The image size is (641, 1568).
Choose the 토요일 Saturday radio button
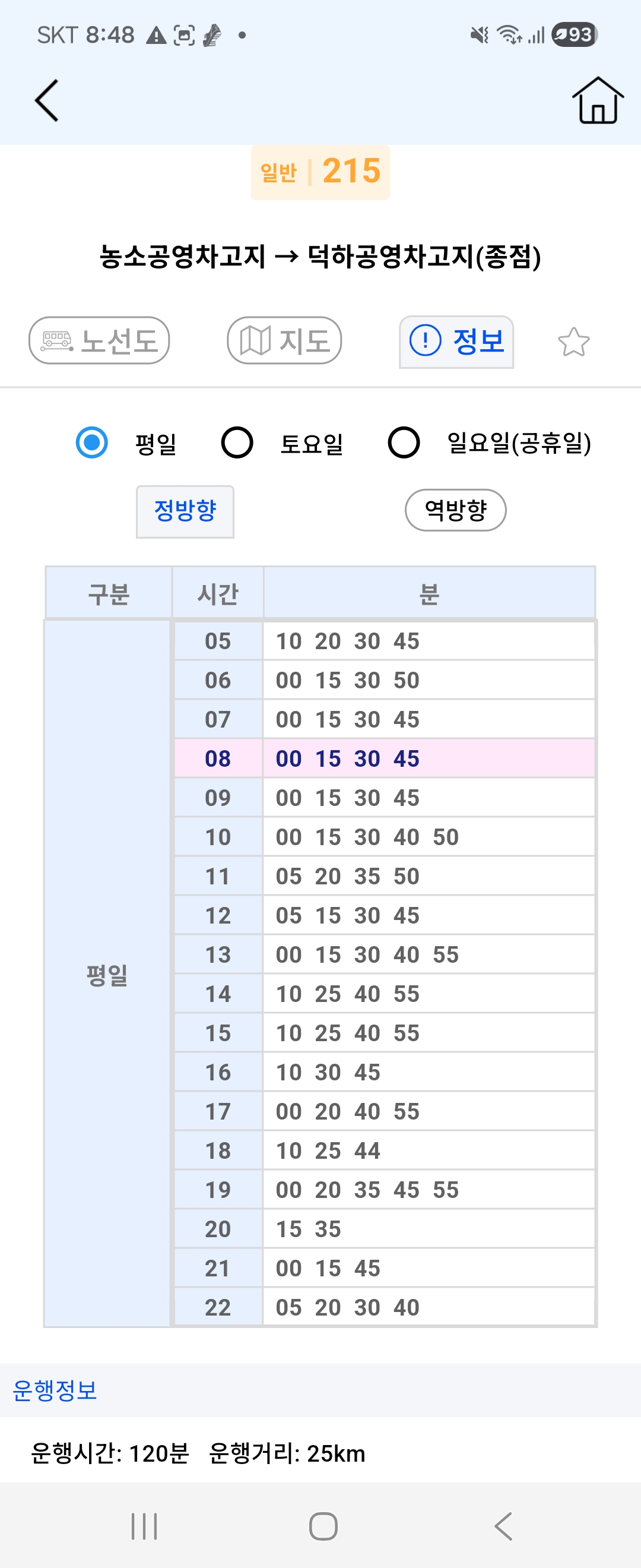[237, 442]
